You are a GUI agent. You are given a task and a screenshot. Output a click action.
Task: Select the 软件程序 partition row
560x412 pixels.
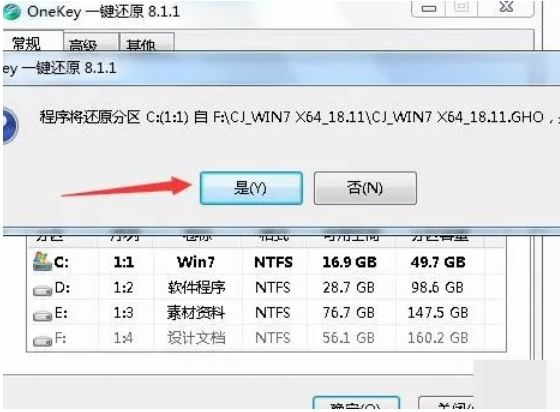pos(266,287)
